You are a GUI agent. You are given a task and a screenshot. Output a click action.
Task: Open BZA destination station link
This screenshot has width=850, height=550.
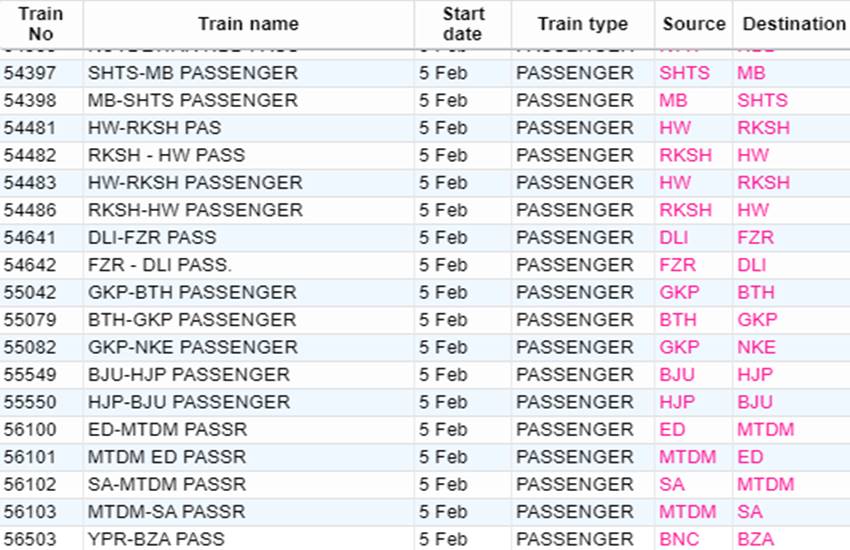coord(756,539)
